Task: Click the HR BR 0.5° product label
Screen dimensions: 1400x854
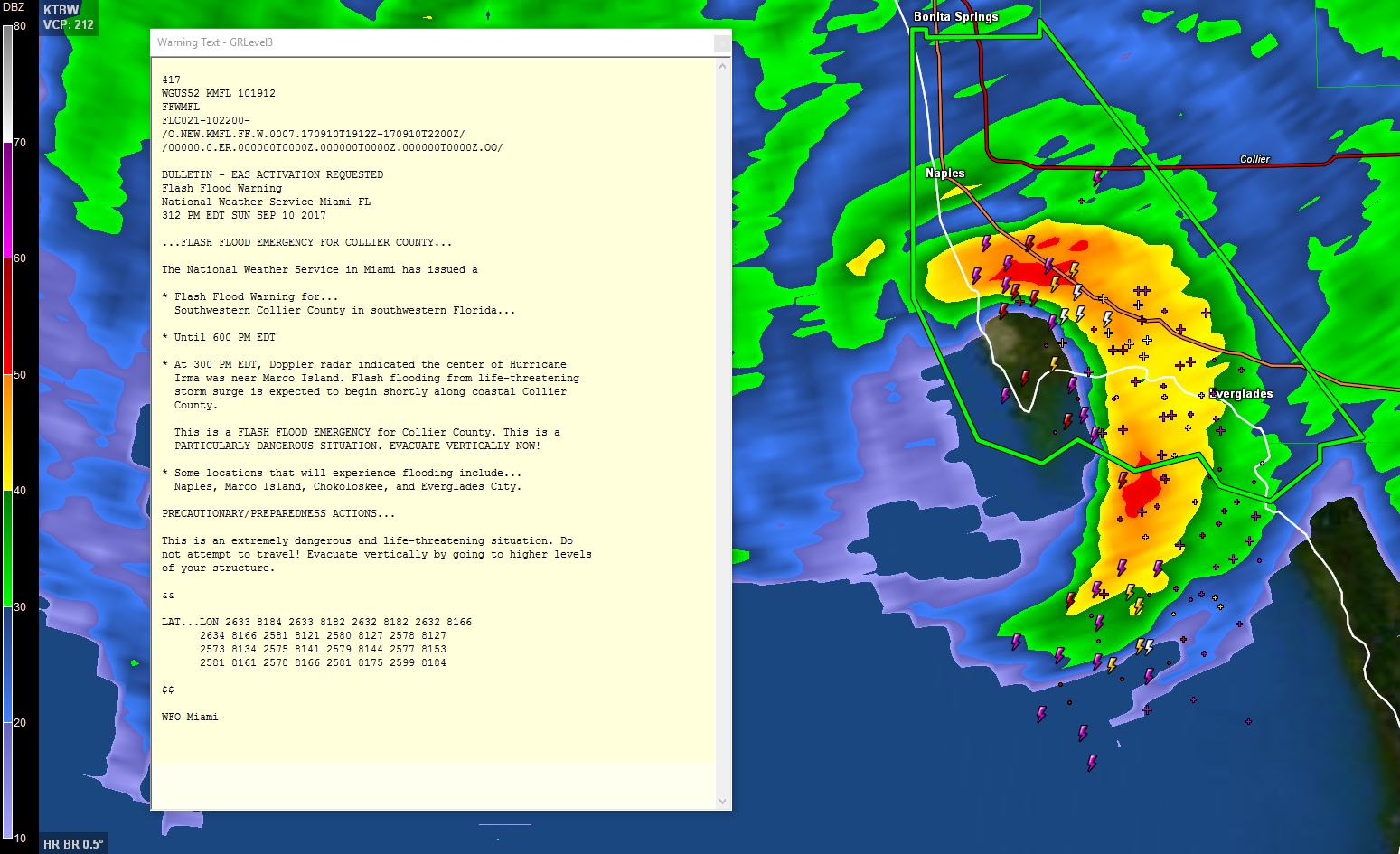Action: (73, 844)
